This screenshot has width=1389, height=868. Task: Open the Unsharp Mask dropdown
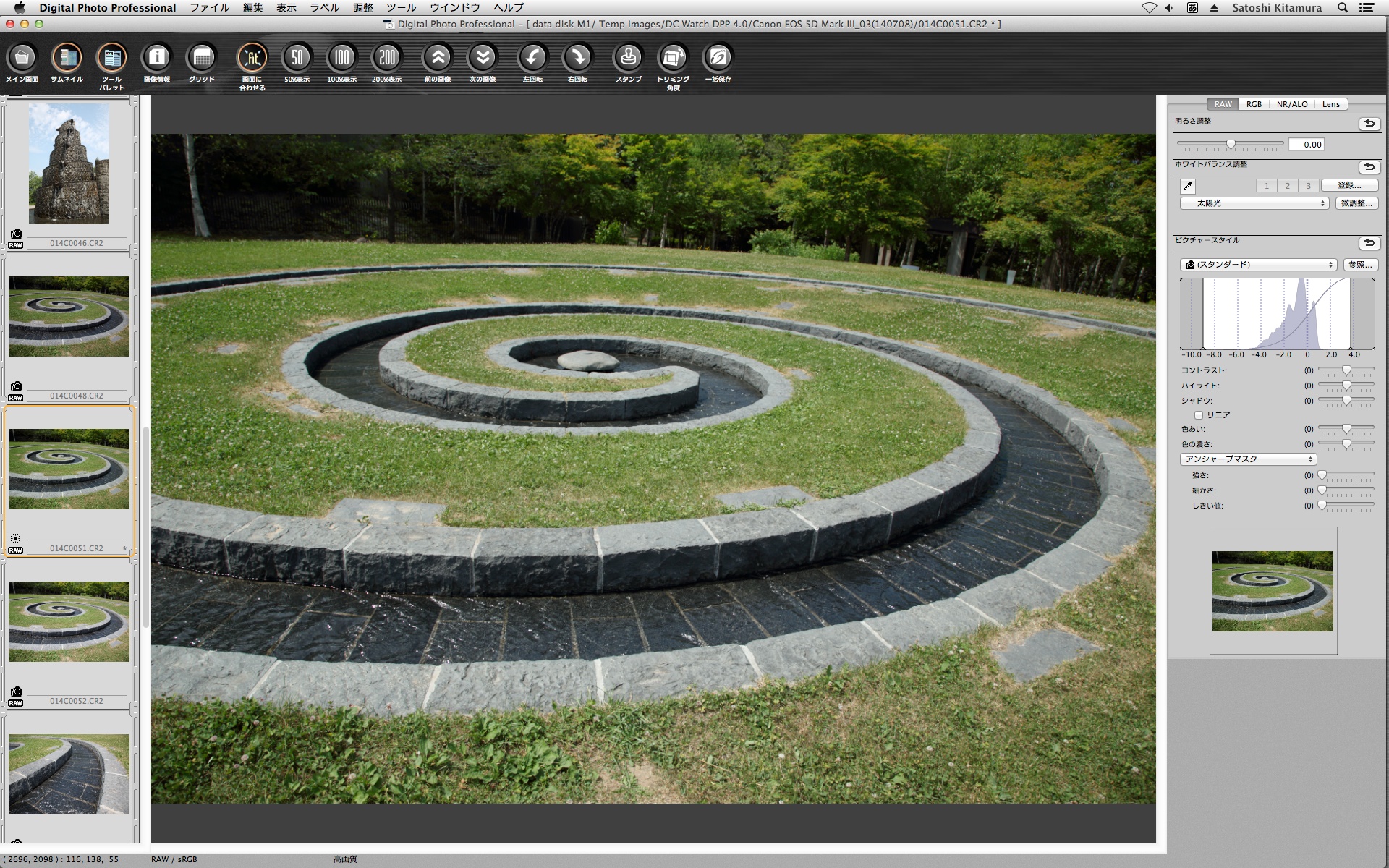[1248, 459]
